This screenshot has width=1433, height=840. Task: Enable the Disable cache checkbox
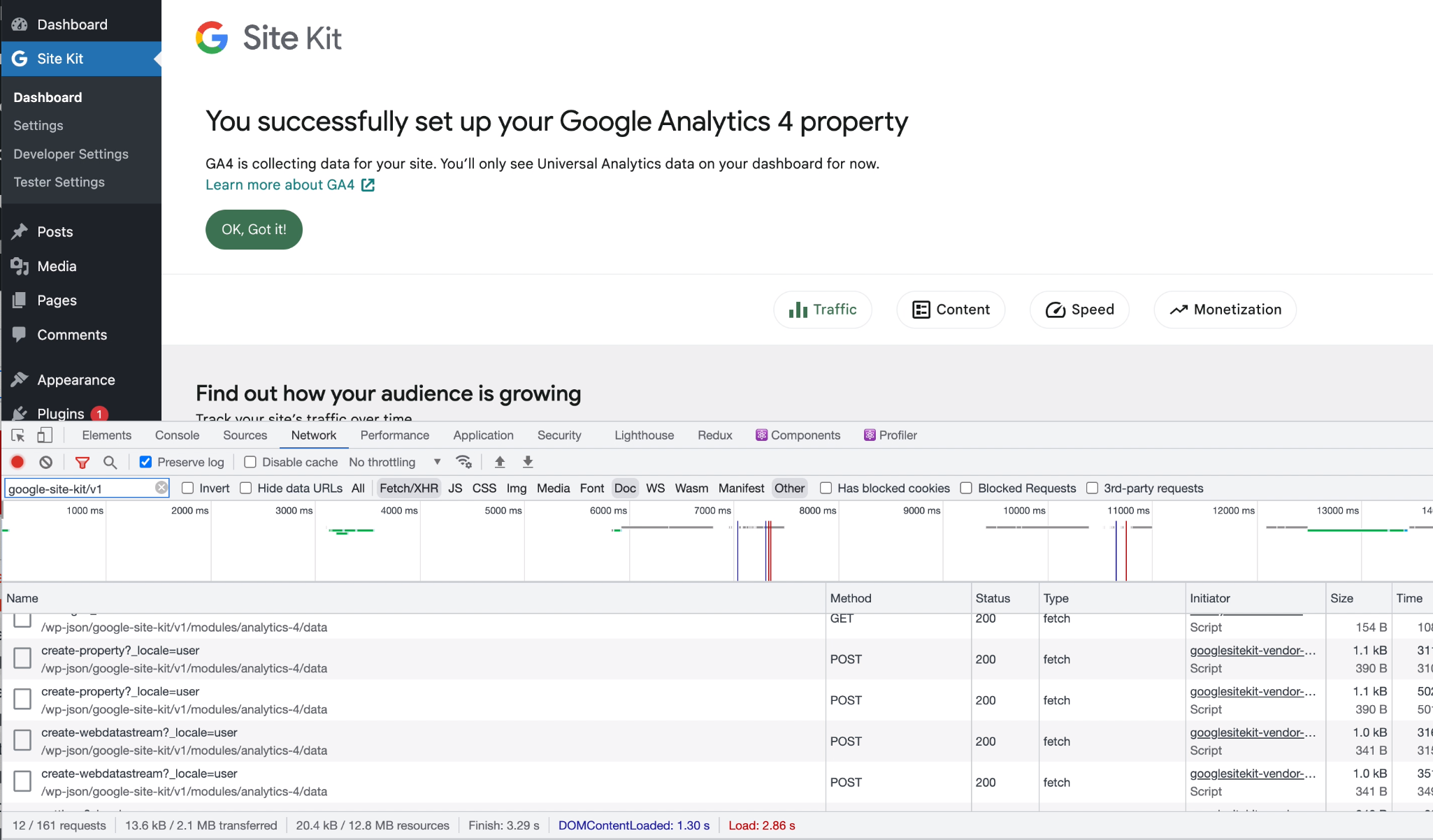click(249, 462)
